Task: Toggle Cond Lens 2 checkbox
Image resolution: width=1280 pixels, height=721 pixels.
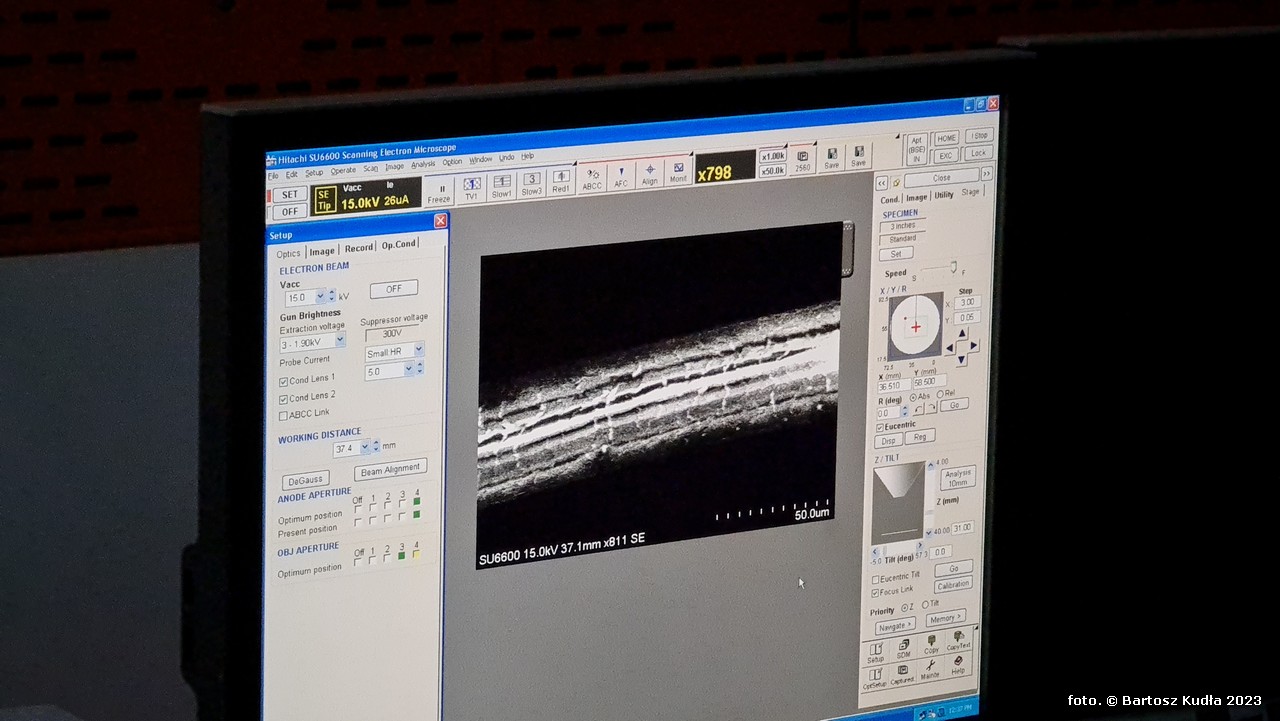Action: coord(284,398)
